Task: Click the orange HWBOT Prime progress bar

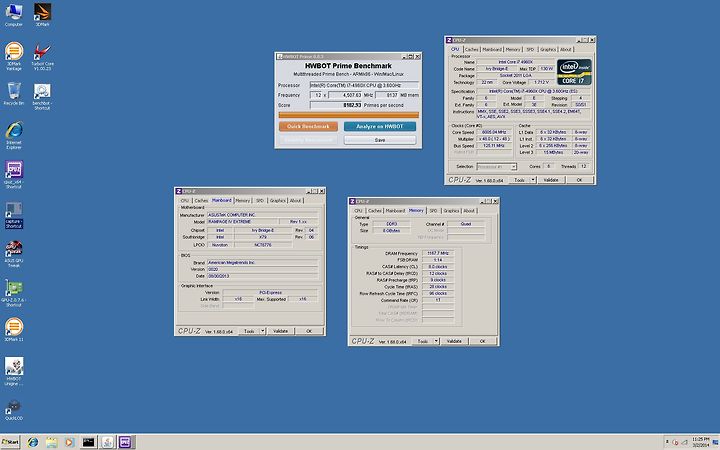Action: (349, 115)
